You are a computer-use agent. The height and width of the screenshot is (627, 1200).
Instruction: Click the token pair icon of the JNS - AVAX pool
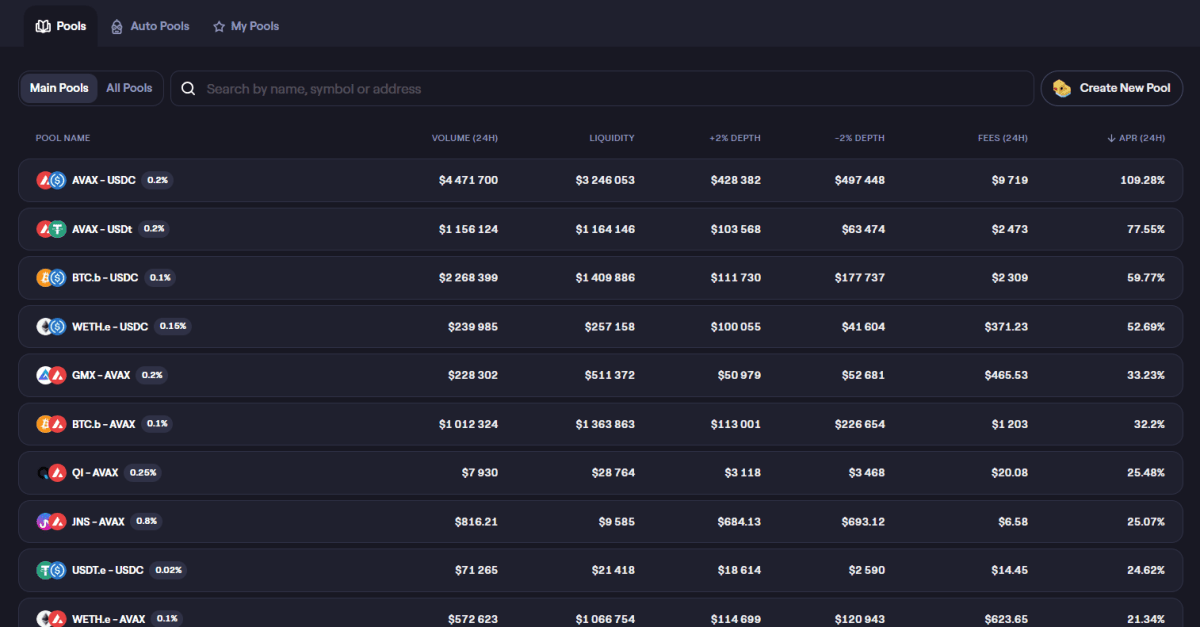coord(51,521)
